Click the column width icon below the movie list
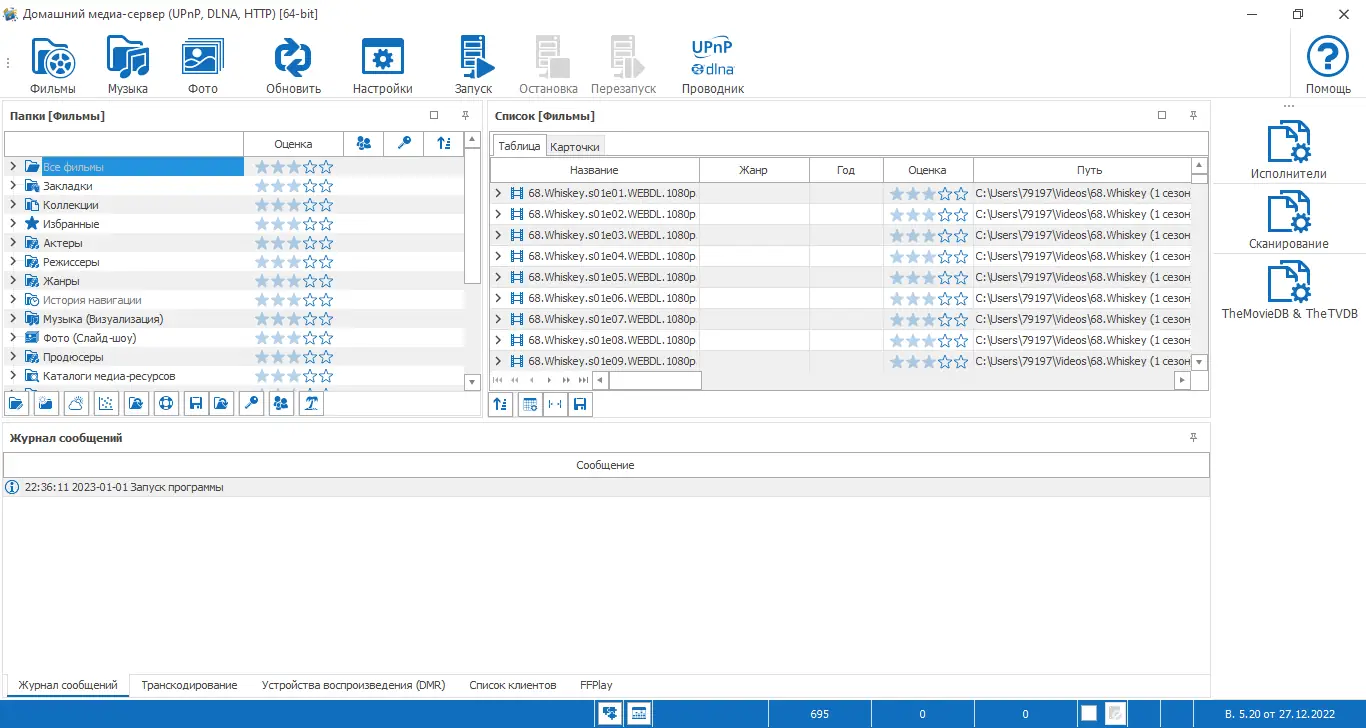 (x=554, y=404)
